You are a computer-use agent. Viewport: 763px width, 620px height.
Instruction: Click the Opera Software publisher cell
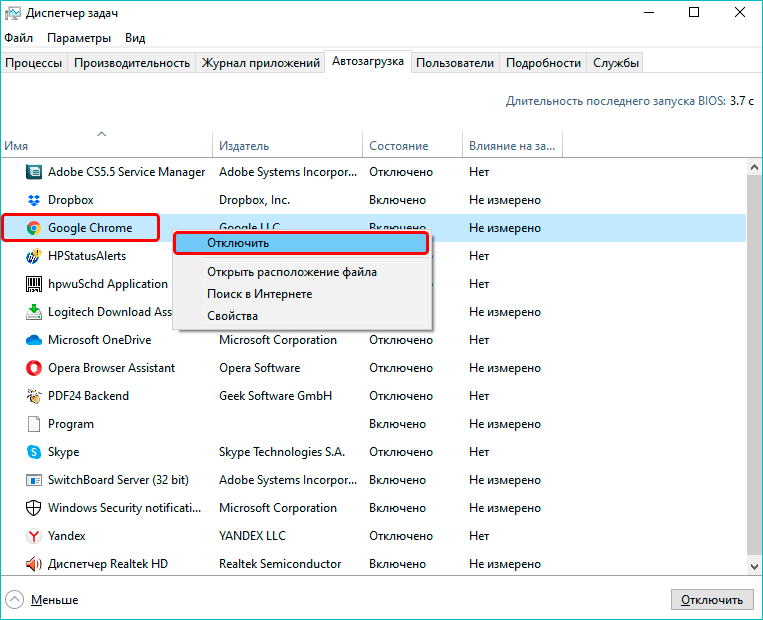click(x=259, y=368)
